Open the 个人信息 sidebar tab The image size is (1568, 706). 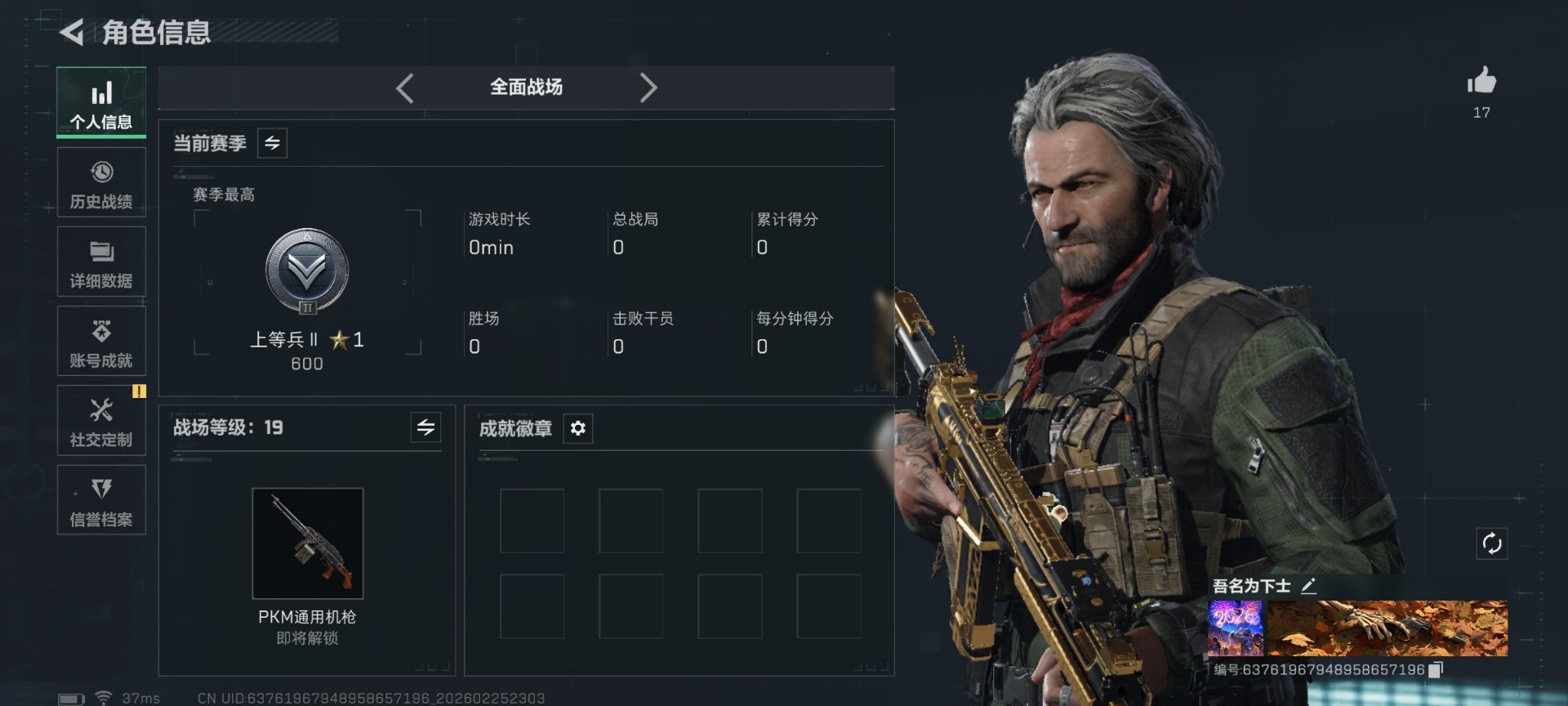coord(101,103)
